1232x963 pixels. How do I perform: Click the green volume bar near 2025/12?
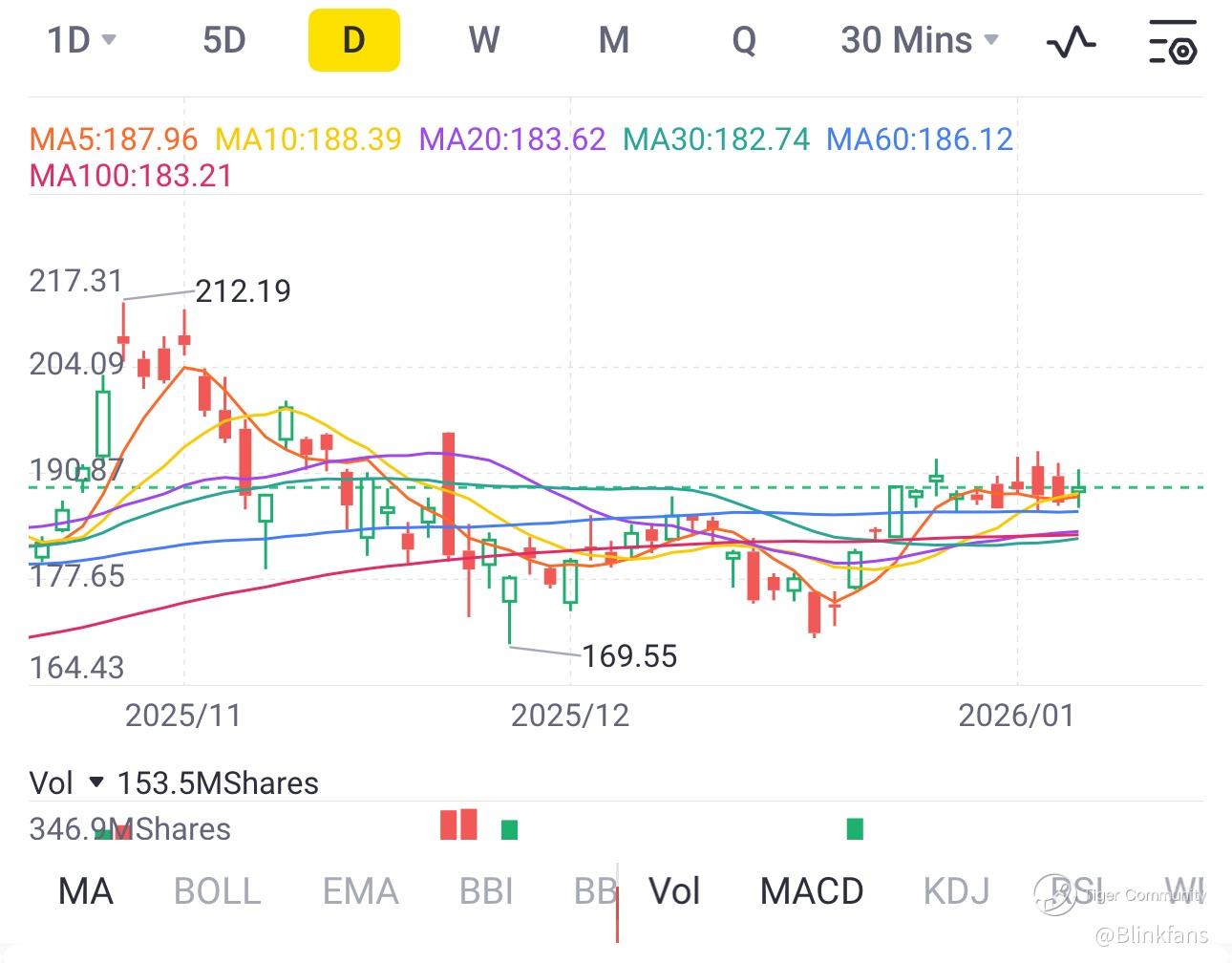tap(509, 829)
